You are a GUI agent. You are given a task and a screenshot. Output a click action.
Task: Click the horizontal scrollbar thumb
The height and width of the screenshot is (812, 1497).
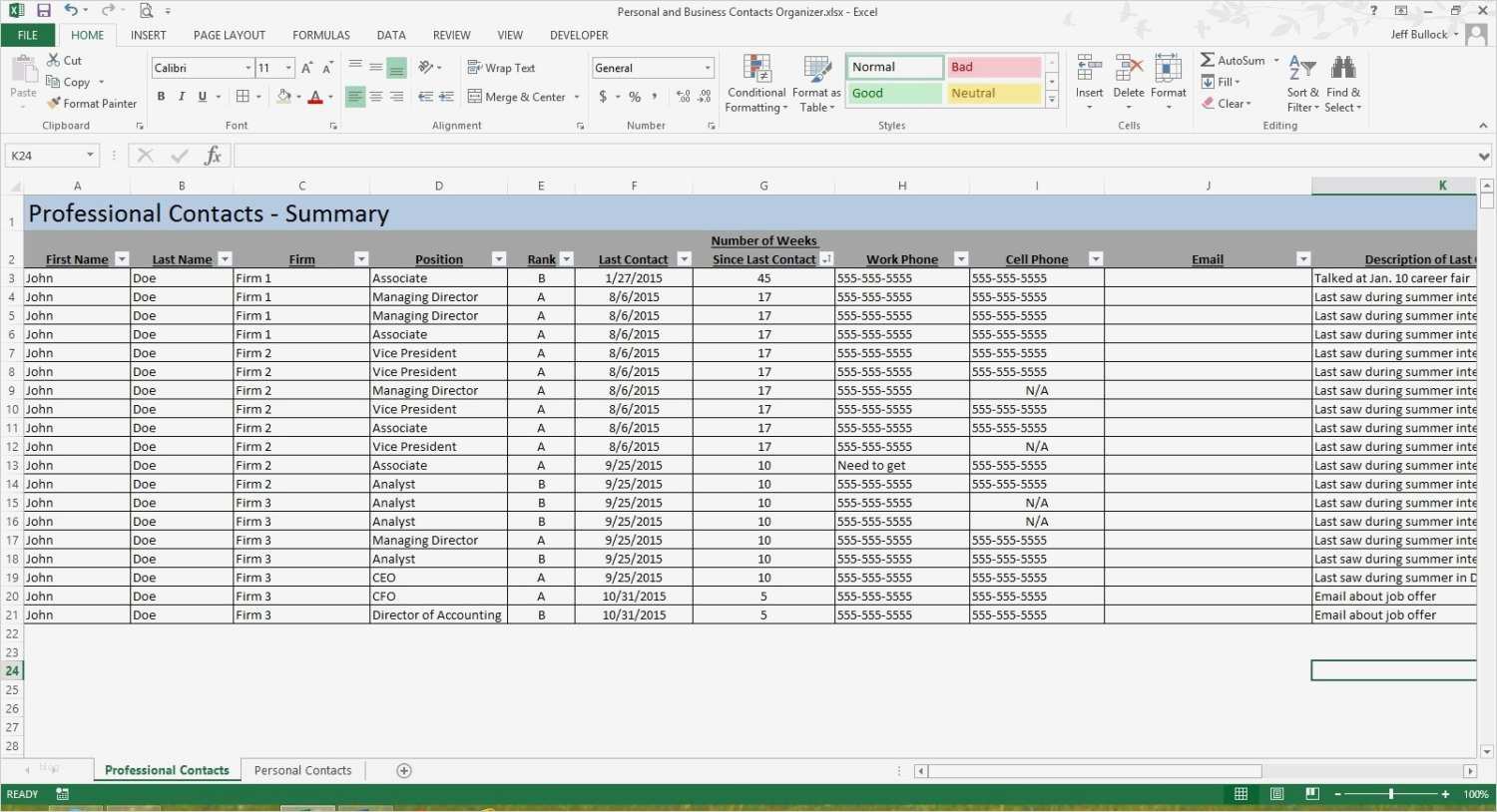[x=1095, y=771]
